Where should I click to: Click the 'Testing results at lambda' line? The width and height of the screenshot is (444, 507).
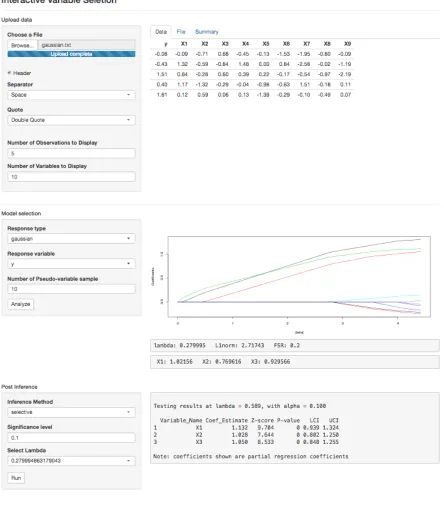(x=240, y=406)
